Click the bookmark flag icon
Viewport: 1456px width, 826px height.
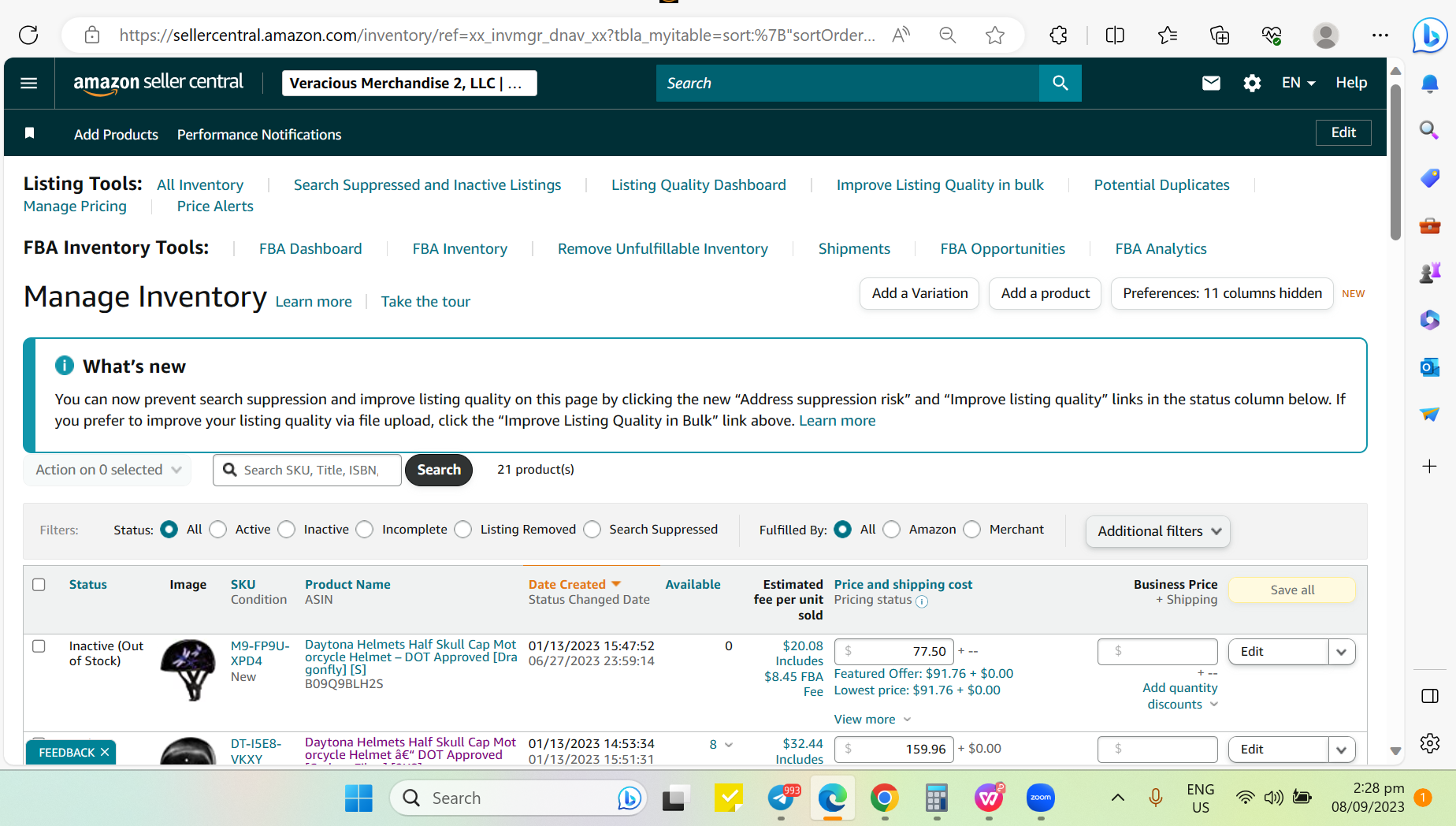coord(30,133)
